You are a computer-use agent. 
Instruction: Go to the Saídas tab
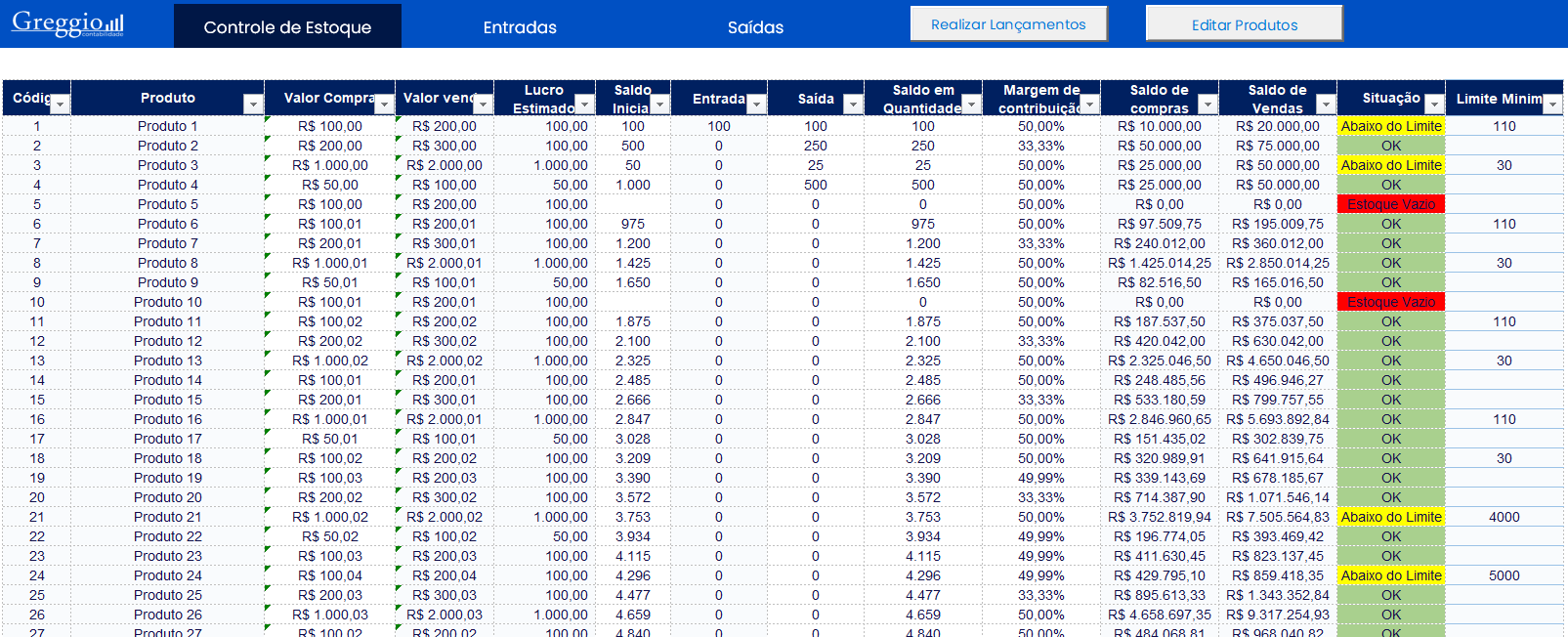(x=755, y=27)
